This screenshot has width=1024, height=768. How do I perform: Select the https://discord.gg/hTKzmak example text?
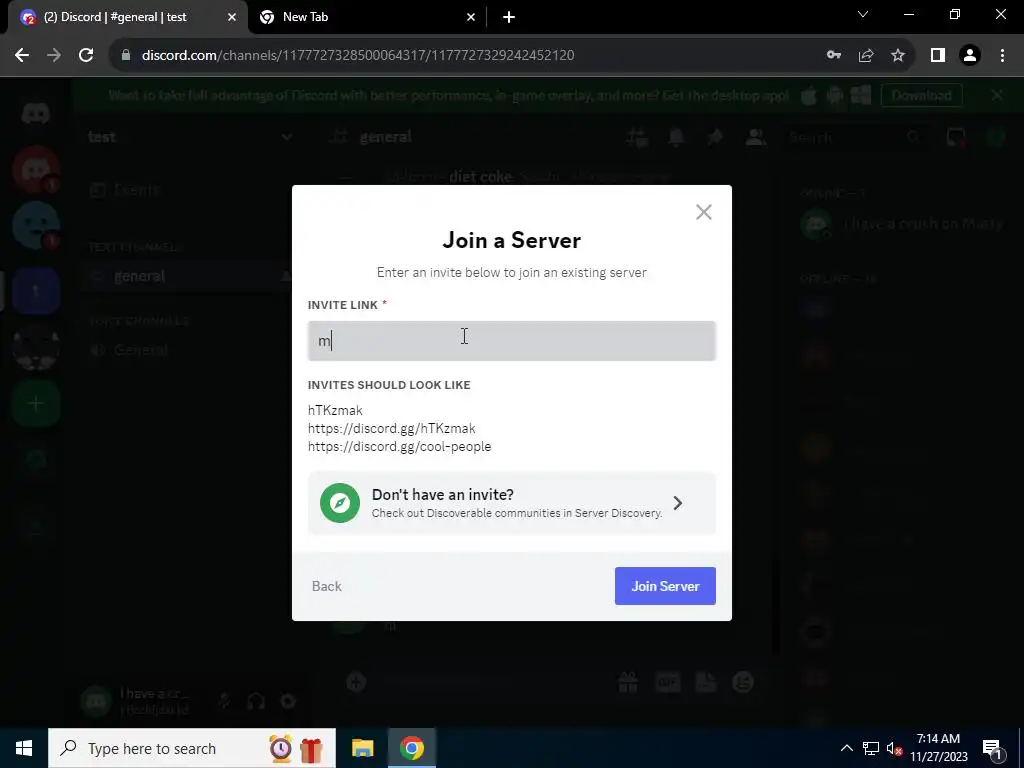pyautogui.click(x=391, y=428)
